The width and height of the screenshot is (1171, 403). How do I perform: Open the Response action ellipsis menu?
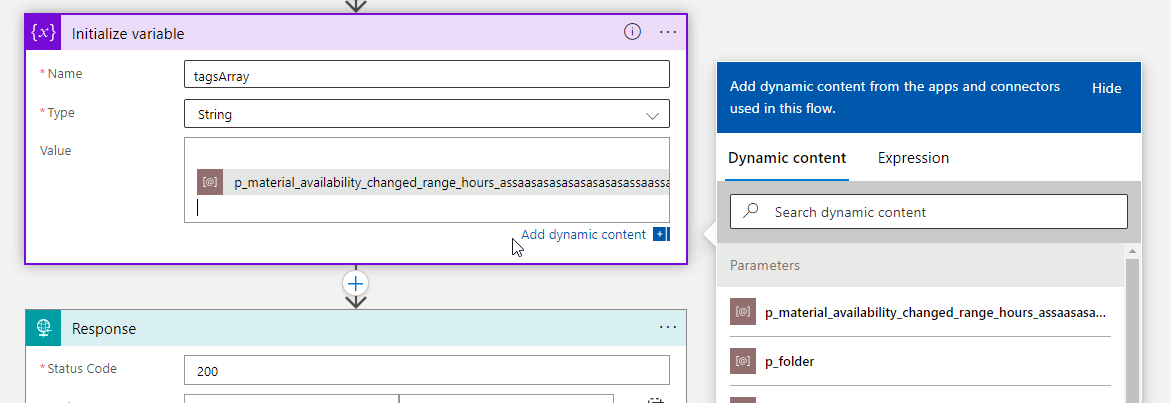pos(668,328)
